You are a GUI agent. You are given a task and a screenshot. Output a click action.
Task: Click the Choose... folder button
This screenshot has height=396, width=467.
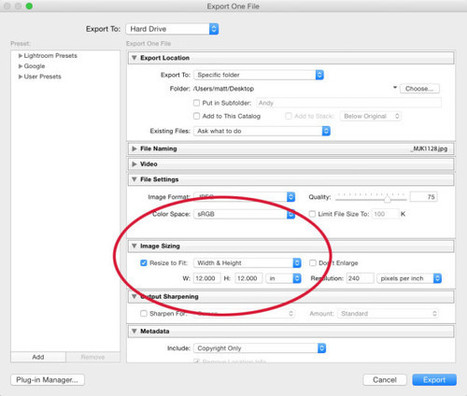[x=419, y=89]
